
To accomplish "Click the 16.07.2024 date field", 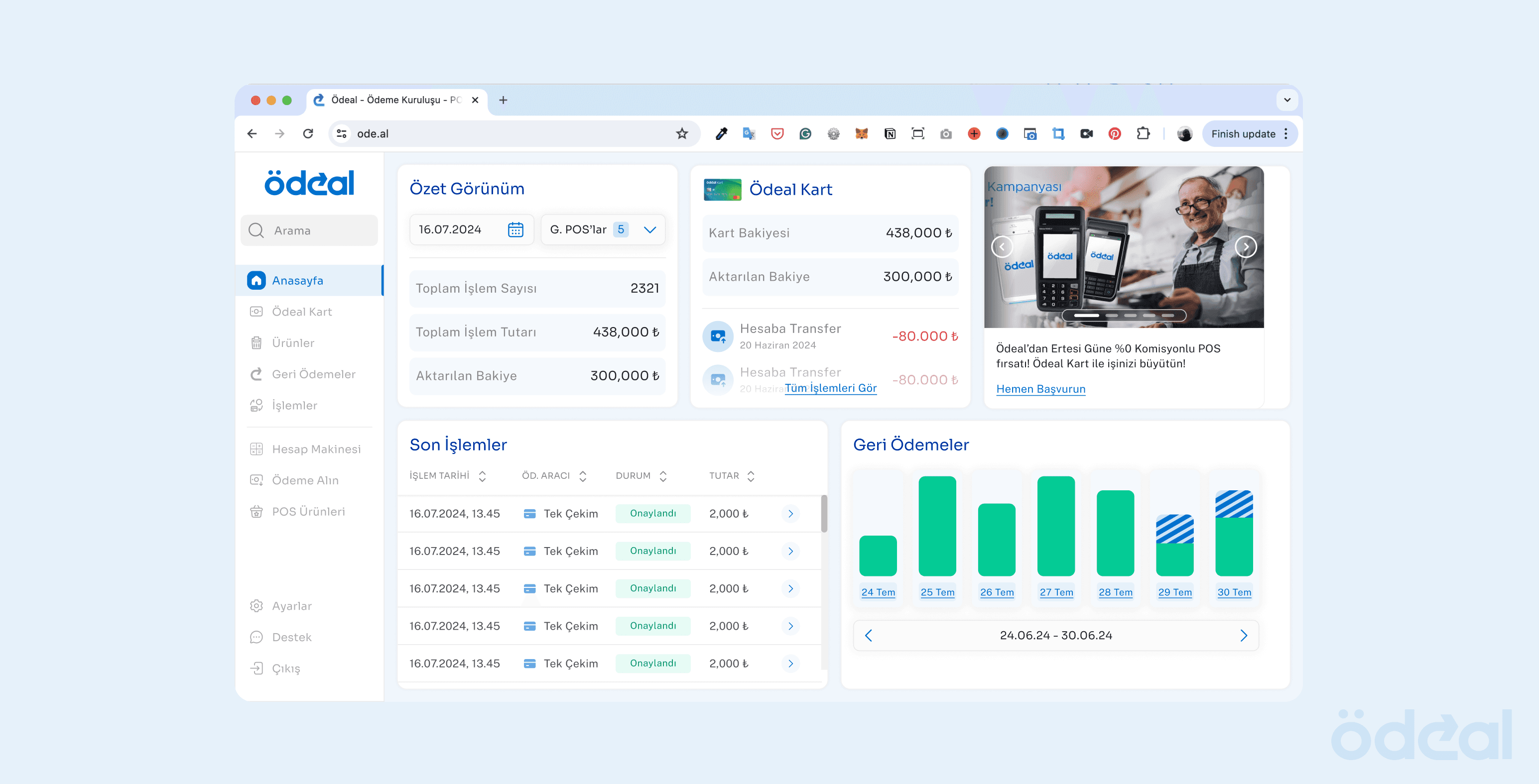I will click(x=471, y=229).
